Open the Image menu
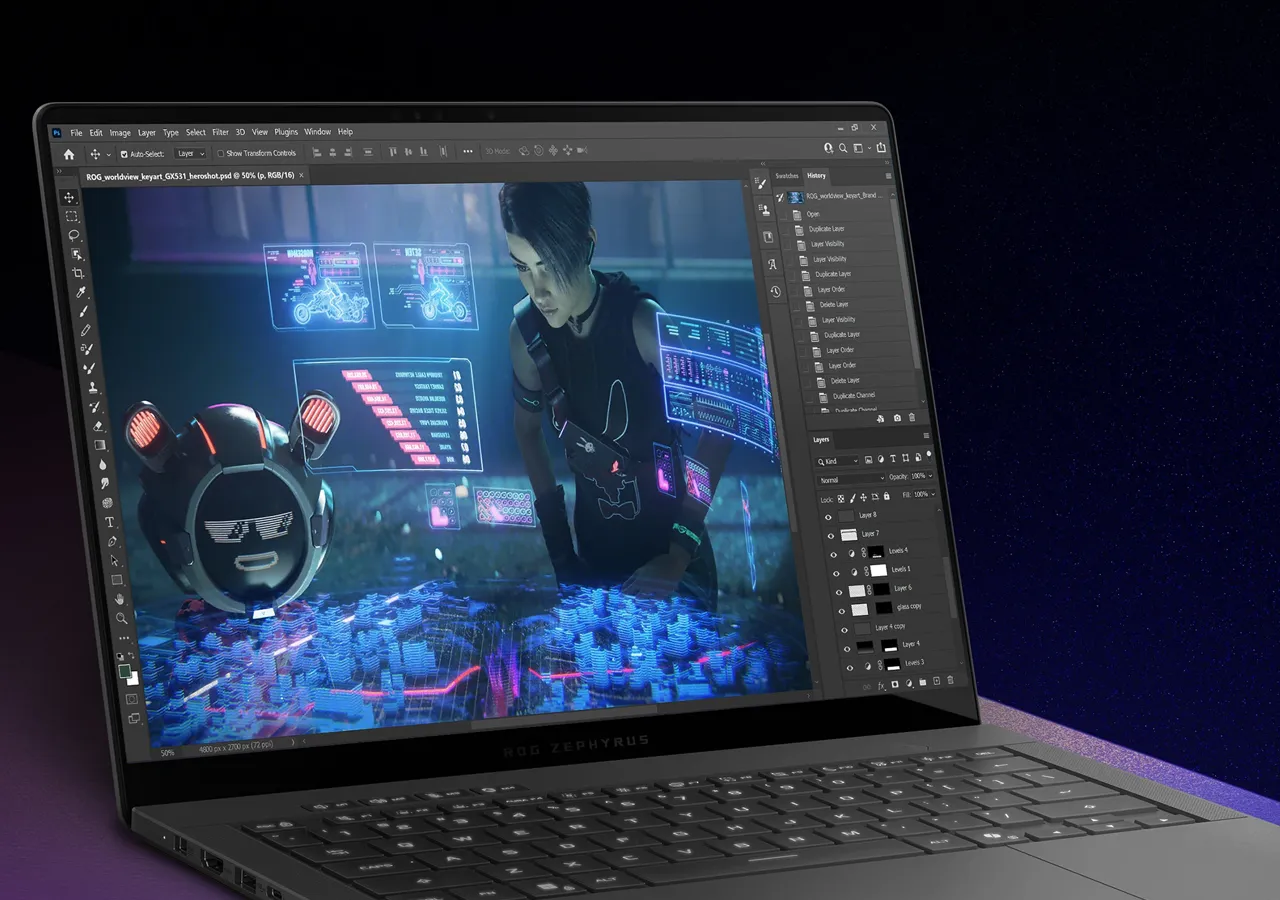Image resolution: width=1280 pixels, height=900 pixels. [x=120, y=132]
